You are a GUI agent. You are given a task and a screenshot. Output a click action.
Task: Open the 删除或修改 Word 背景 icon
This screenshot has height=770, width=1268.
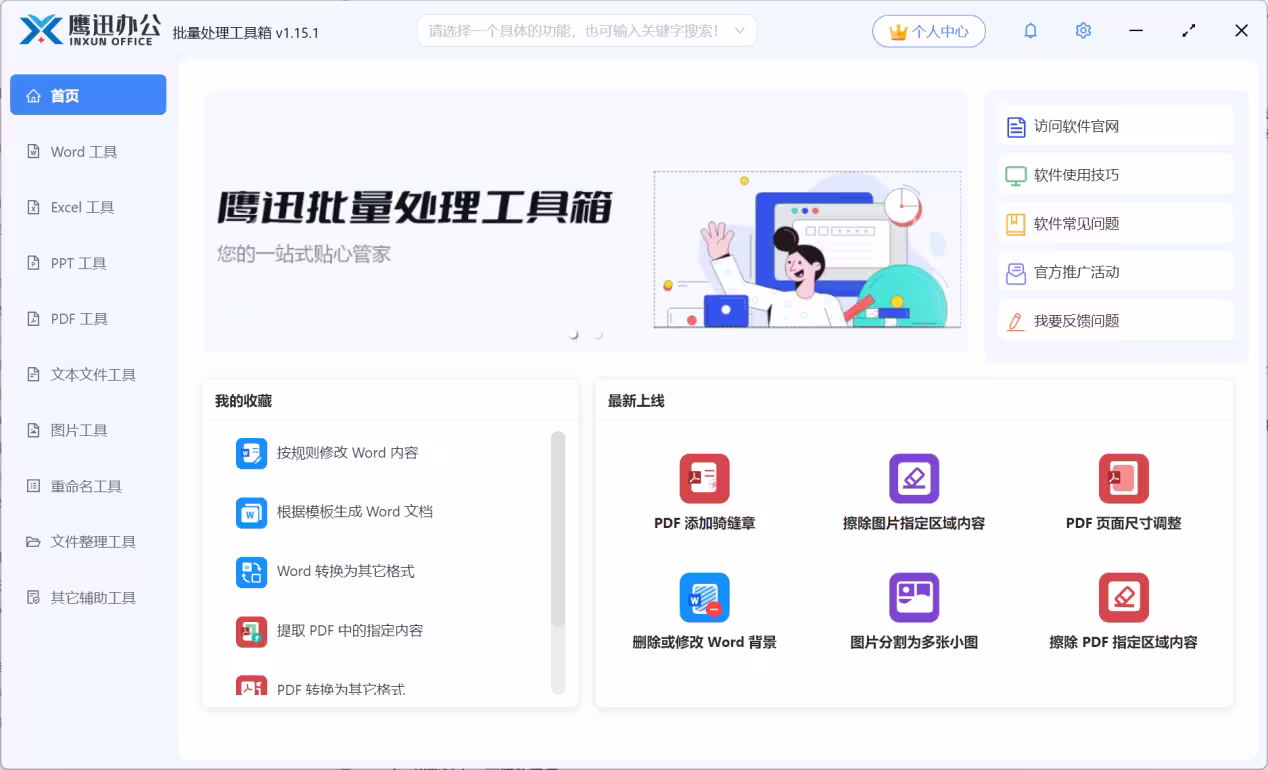[x=705, y=598]
